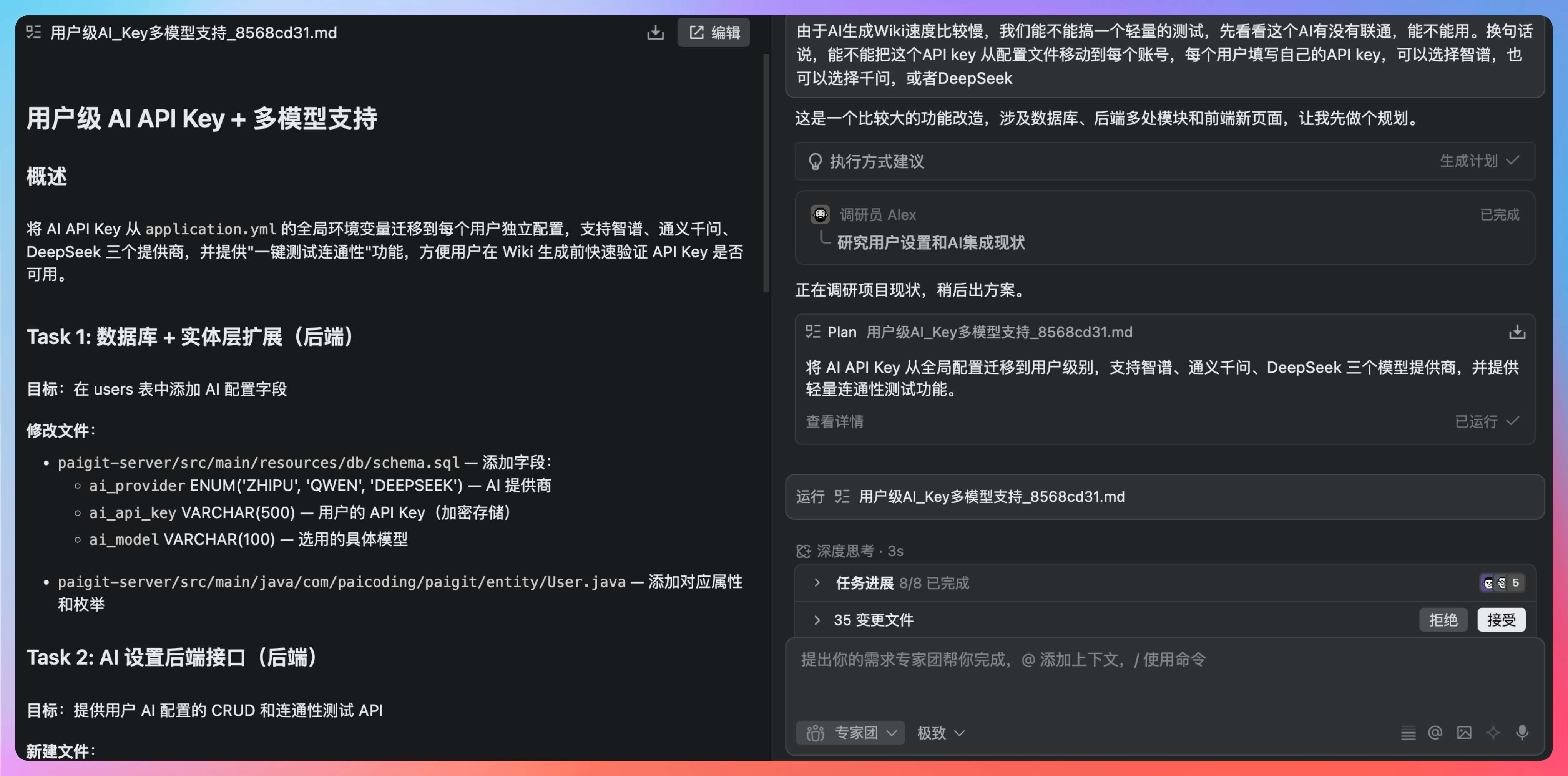Open the 极致 level dropdown
Viewport: 1568px width, 776px height.
coord(940,733)
